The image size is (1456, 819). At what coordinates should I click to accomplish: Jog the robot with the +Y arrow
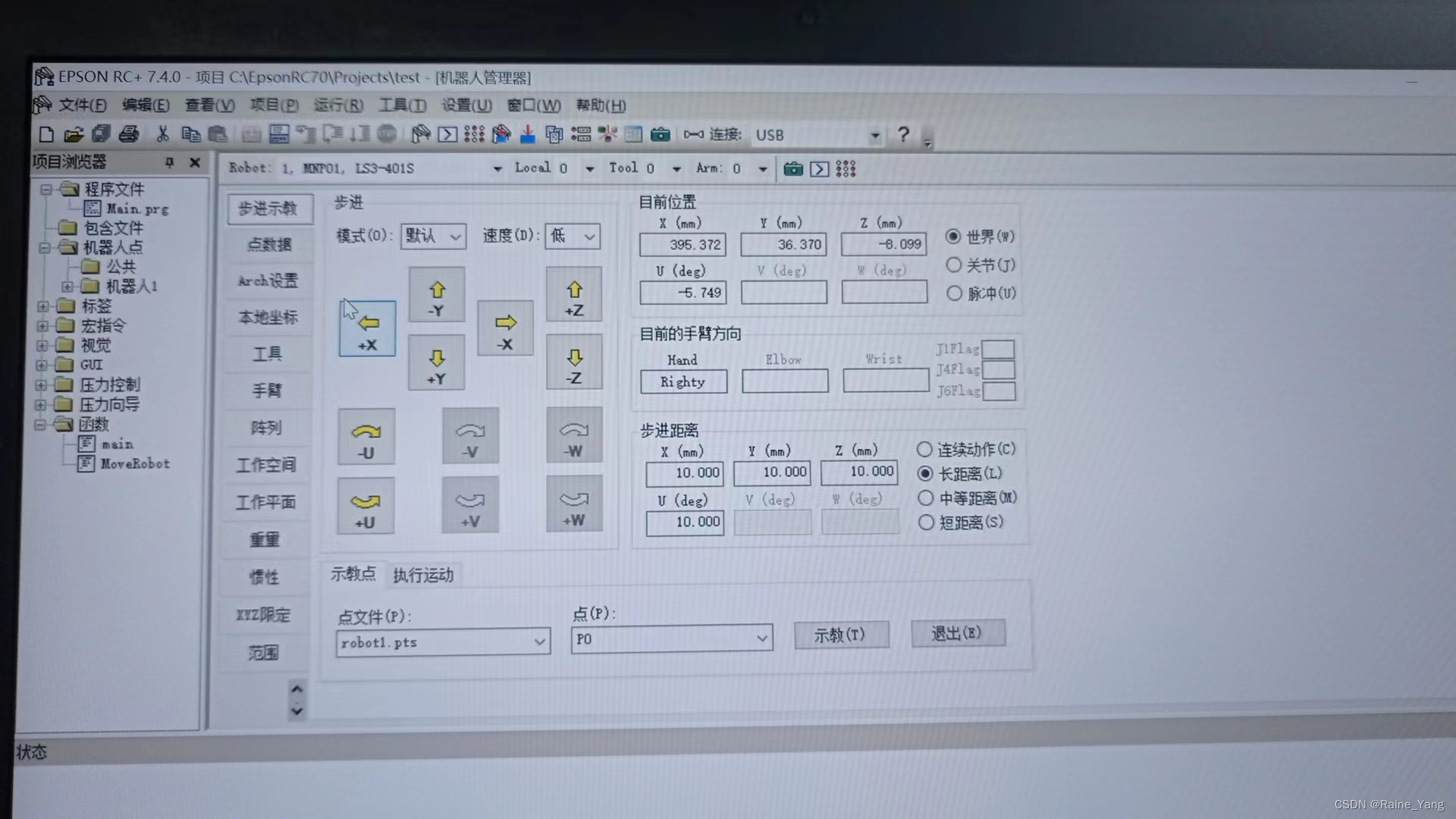436,362
